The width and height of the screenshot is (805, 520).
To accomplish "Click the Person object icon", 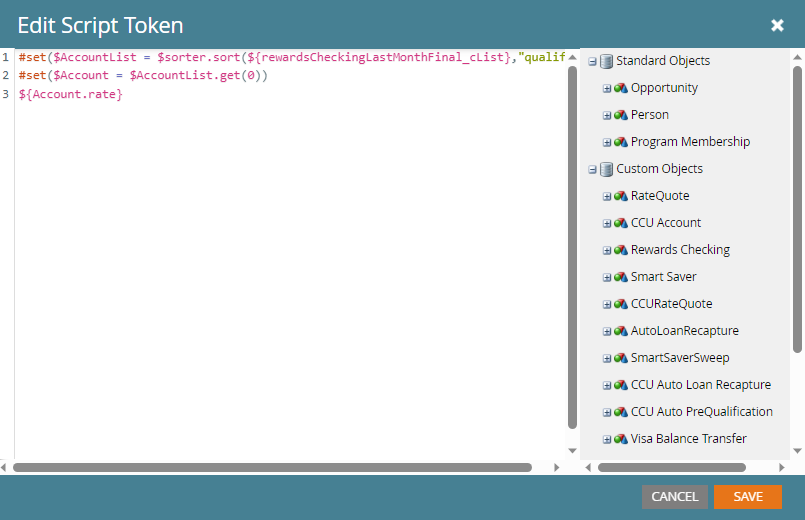I will click(x=621, y=115).
